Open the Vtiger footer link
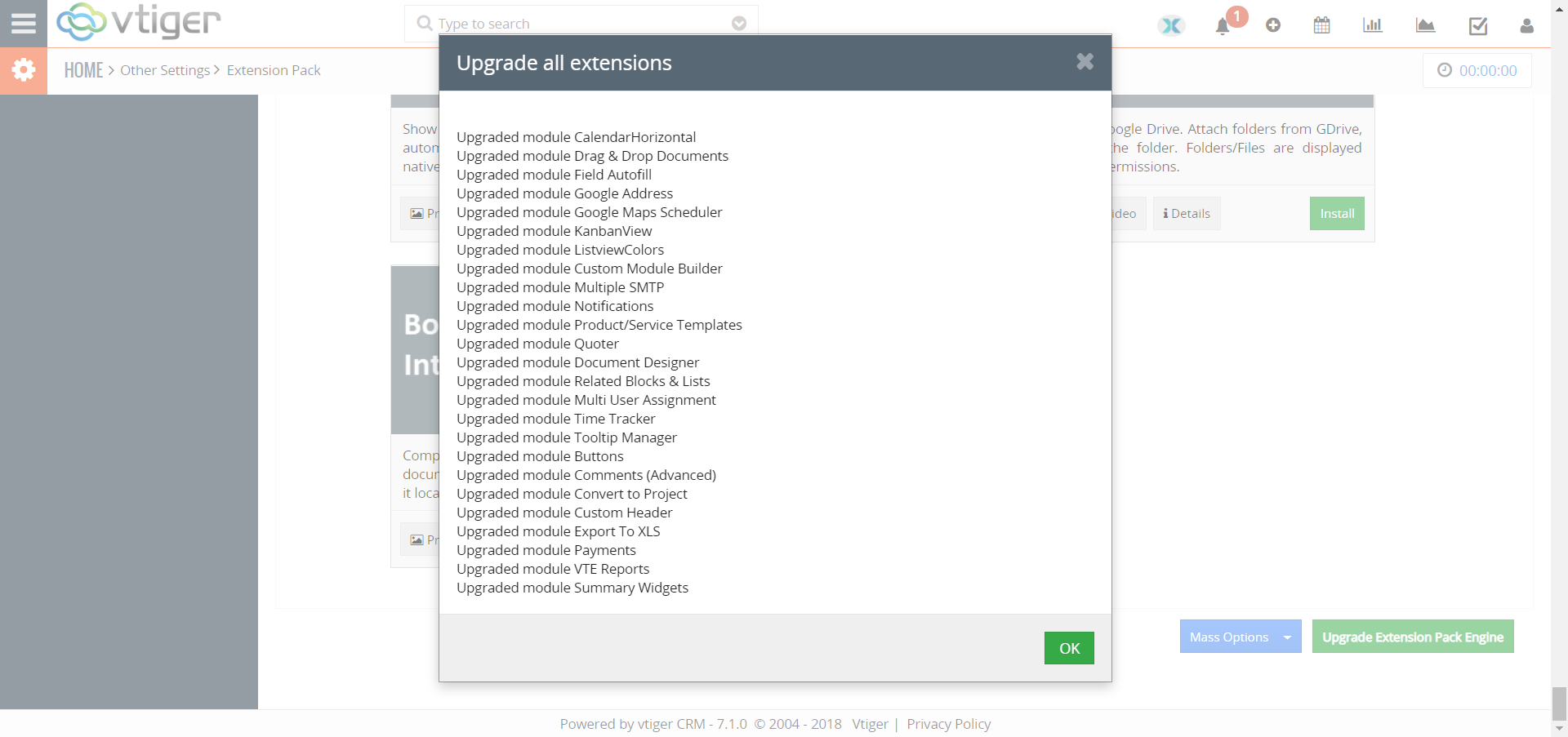The width and height of the screenshot is (1568, 737). [x=870, y=724]
